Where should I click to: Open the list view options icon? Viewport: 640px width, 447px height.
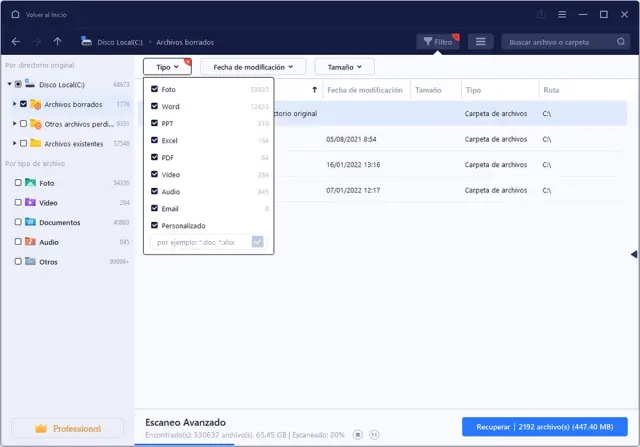pyautogui.click(x=481, y=42)
